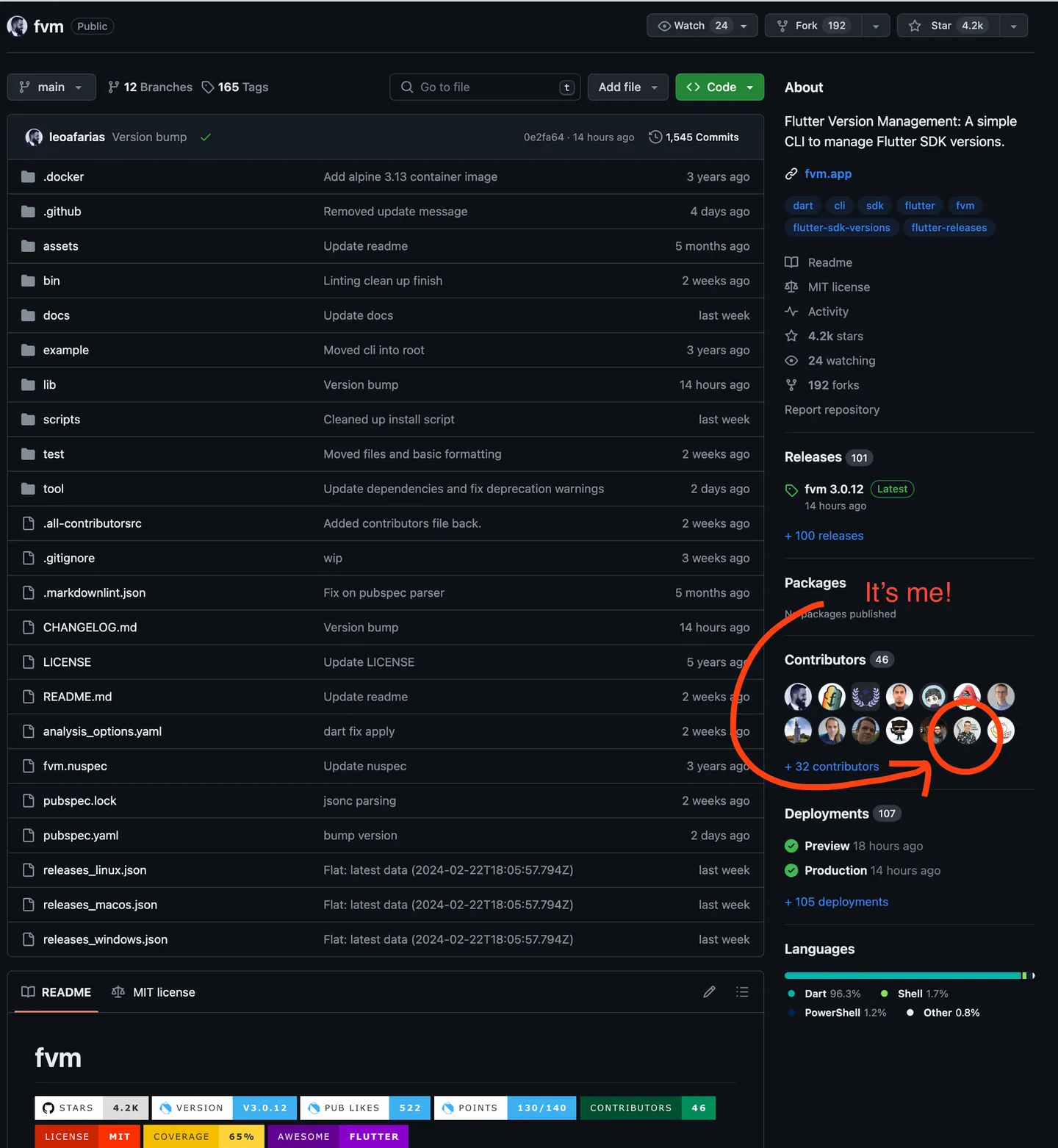Click the lib folder icon

(x=28, y=385)
